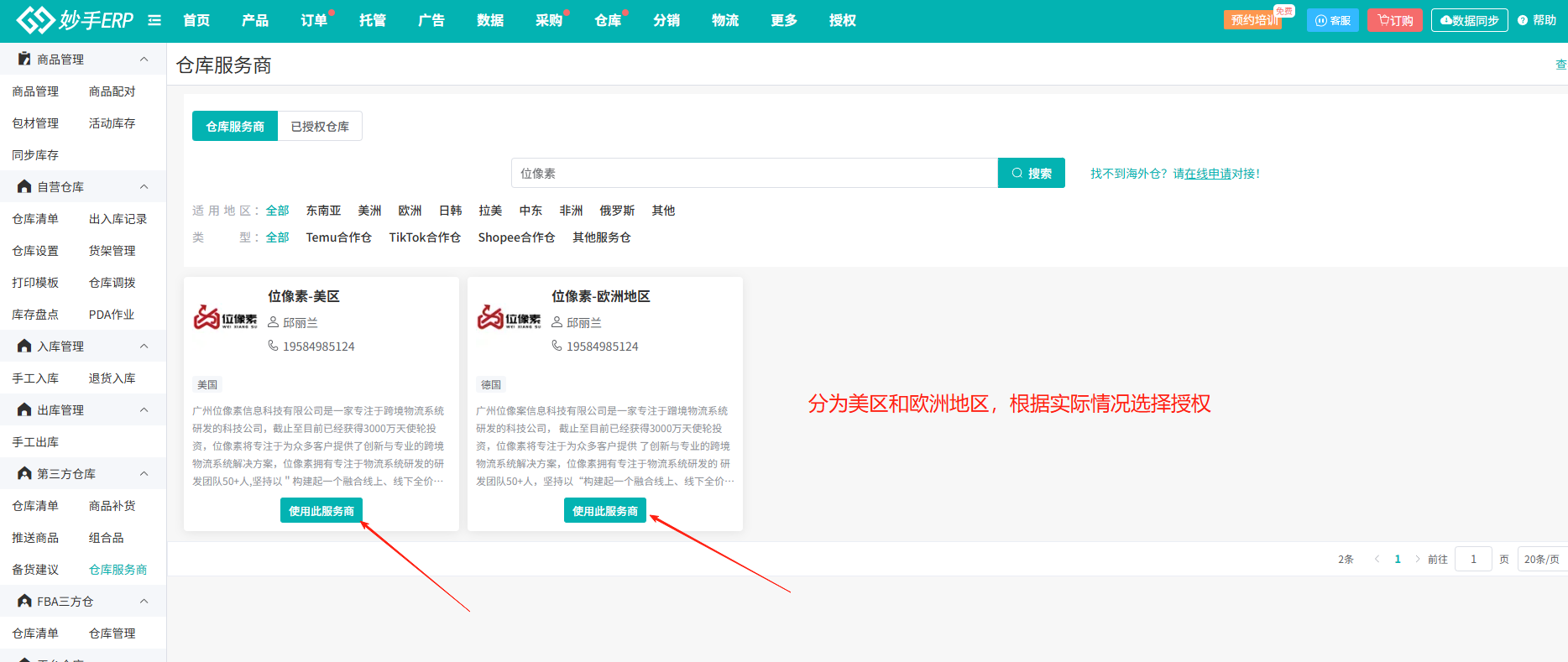
Task: Filter region by 东南亚
Action: (323, 211)
